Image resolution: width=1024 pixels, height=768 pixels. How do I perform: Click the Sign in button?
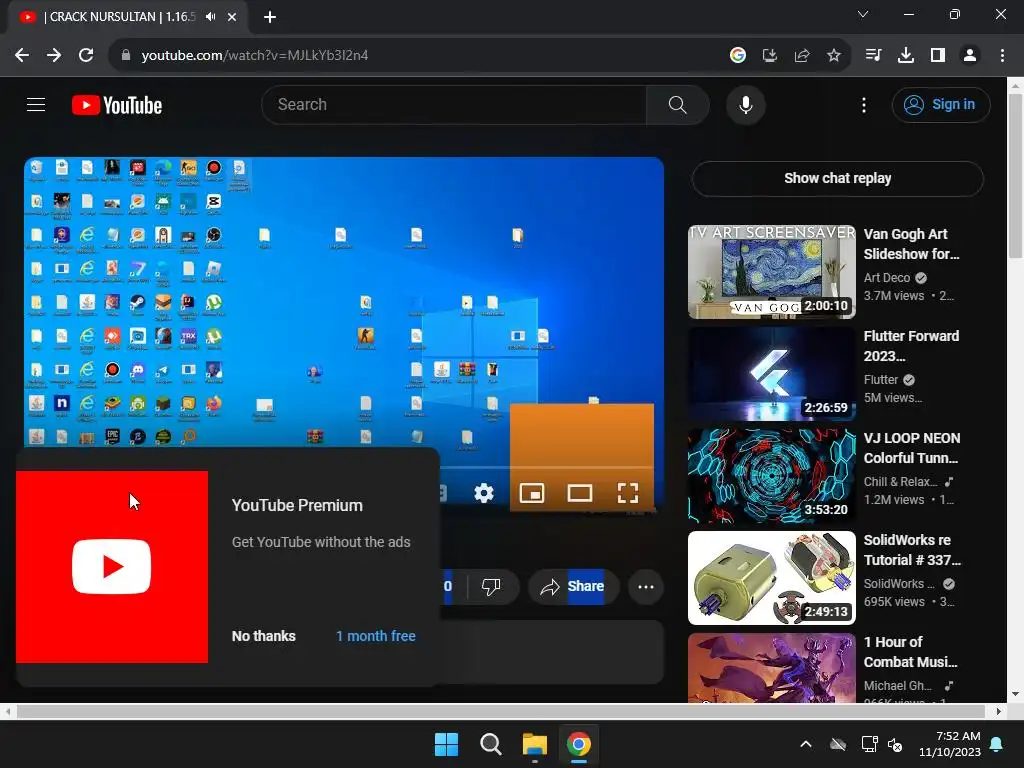click(940, 104)
